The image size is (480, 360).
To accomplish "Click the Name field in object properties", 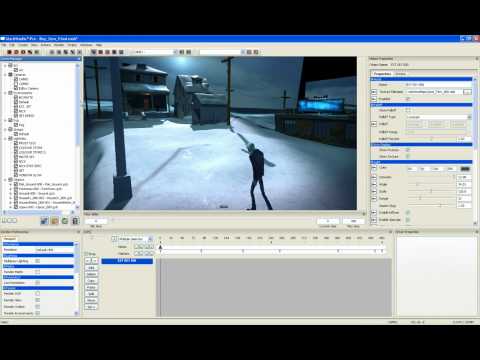I will click(438, 85).
